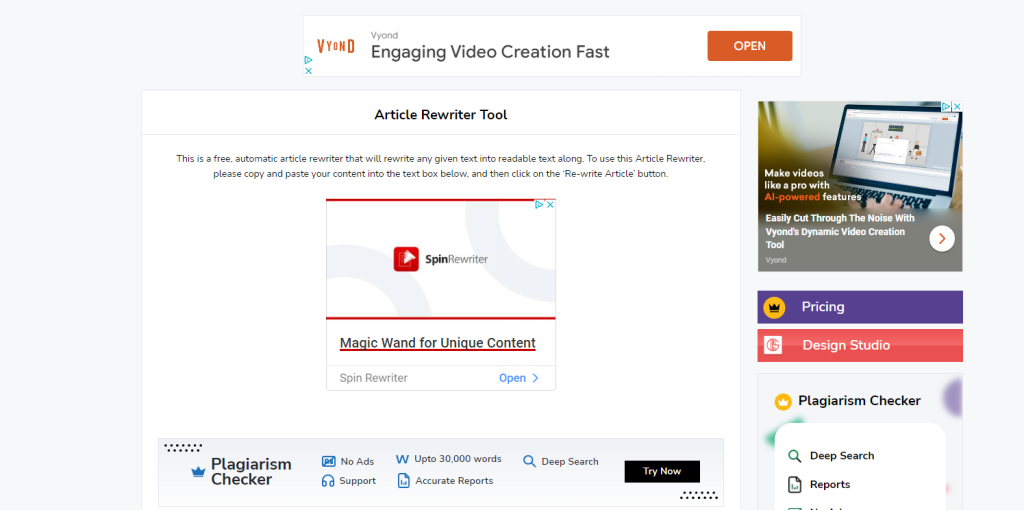The width and height of the screenshot is (1024, 510).
Task: Click 'Support' label in bottom banner
Action: click(x=357, y=481)
